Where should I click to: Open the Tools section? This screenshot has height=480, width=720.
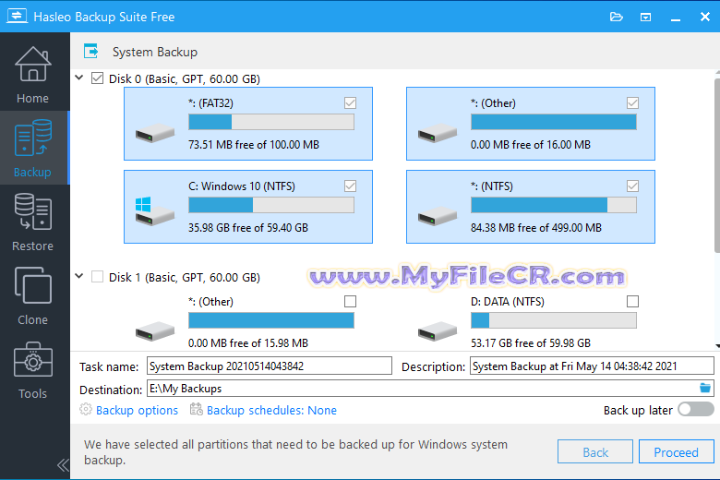[33, 370]
